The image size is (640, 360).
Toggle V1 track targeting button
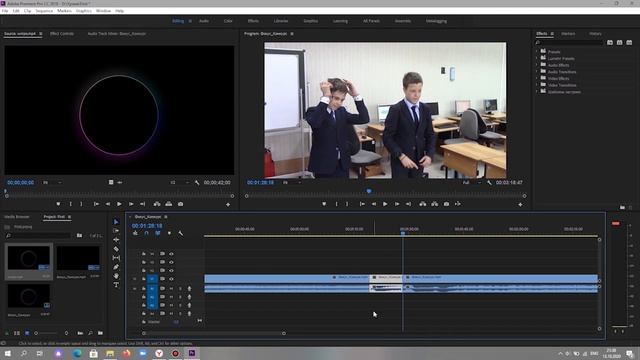(x=152, y=279)
